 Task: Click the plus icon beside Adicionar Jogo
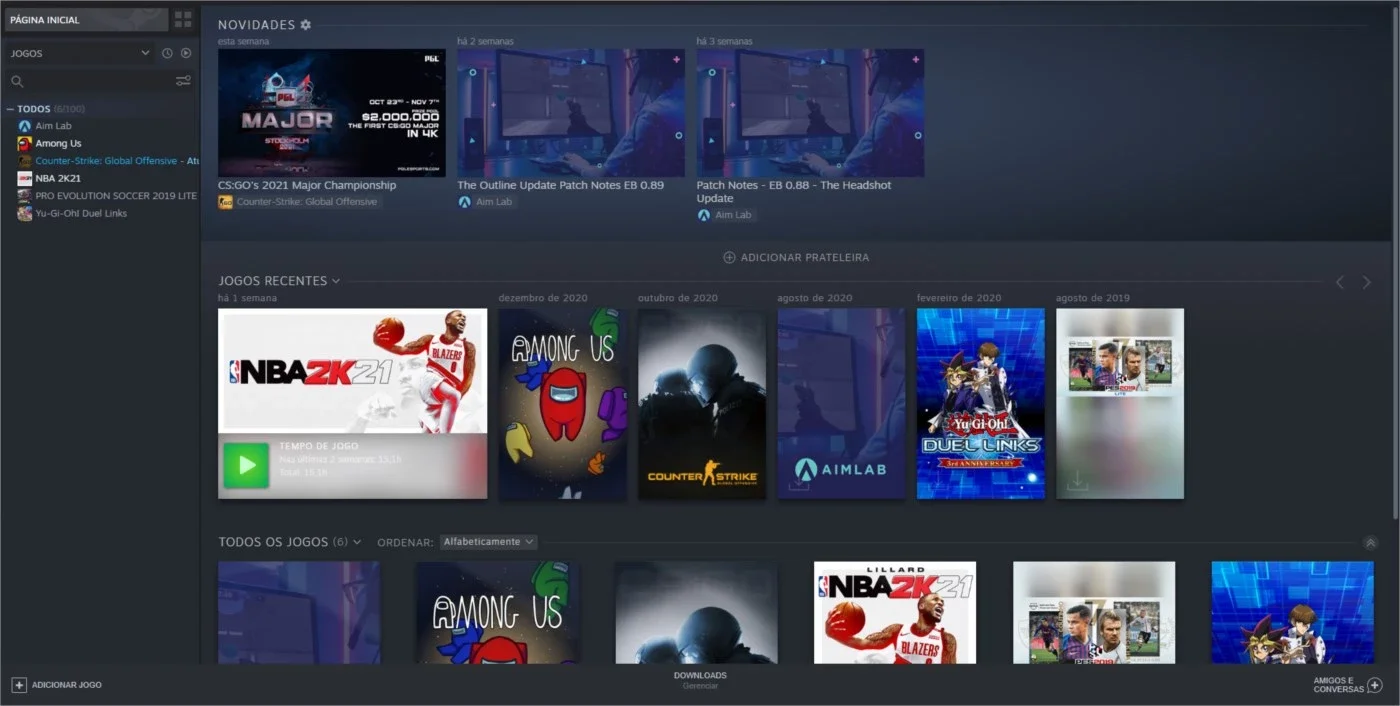point(19,685)
